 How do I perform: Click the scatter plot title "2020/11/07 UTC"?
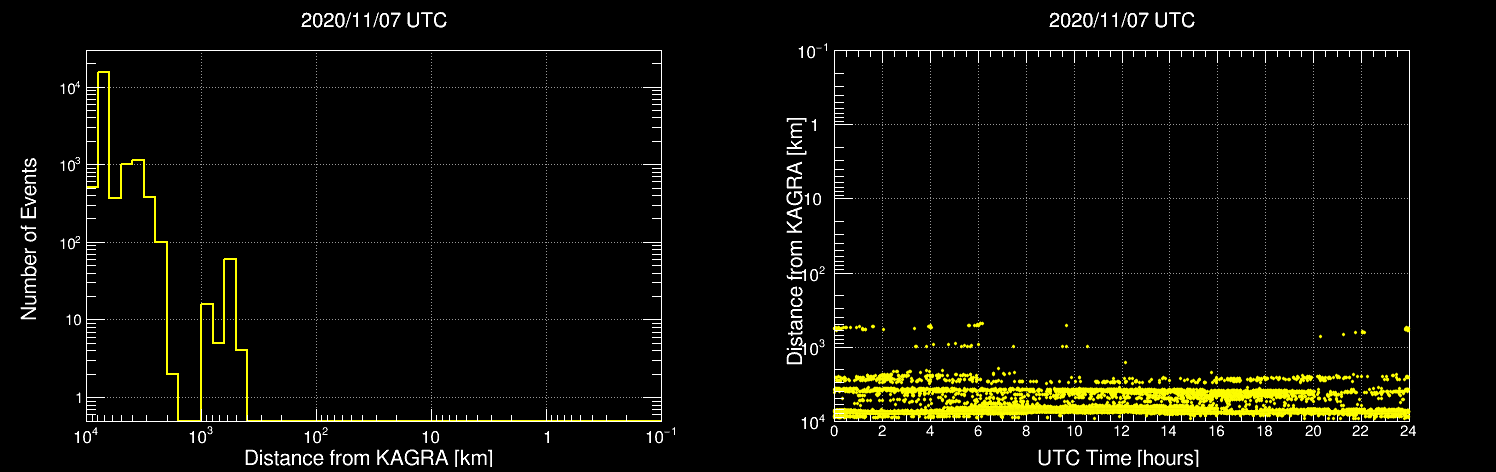(1121, 21)
